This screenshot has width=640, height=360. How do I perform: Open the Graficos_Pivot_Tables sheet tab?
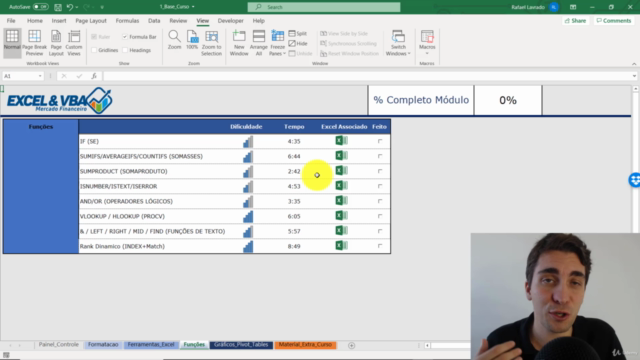click(241, 345)
